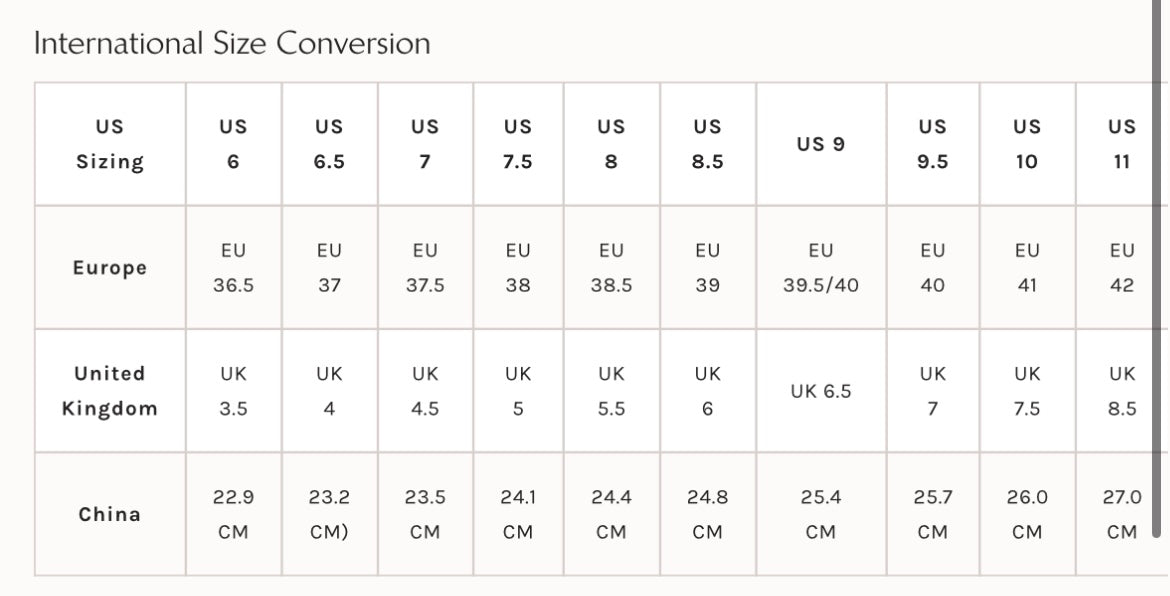Select the US 11 column header
Screen dimensions: 1170x596
pyautogui.click(x=1122, y=144)
